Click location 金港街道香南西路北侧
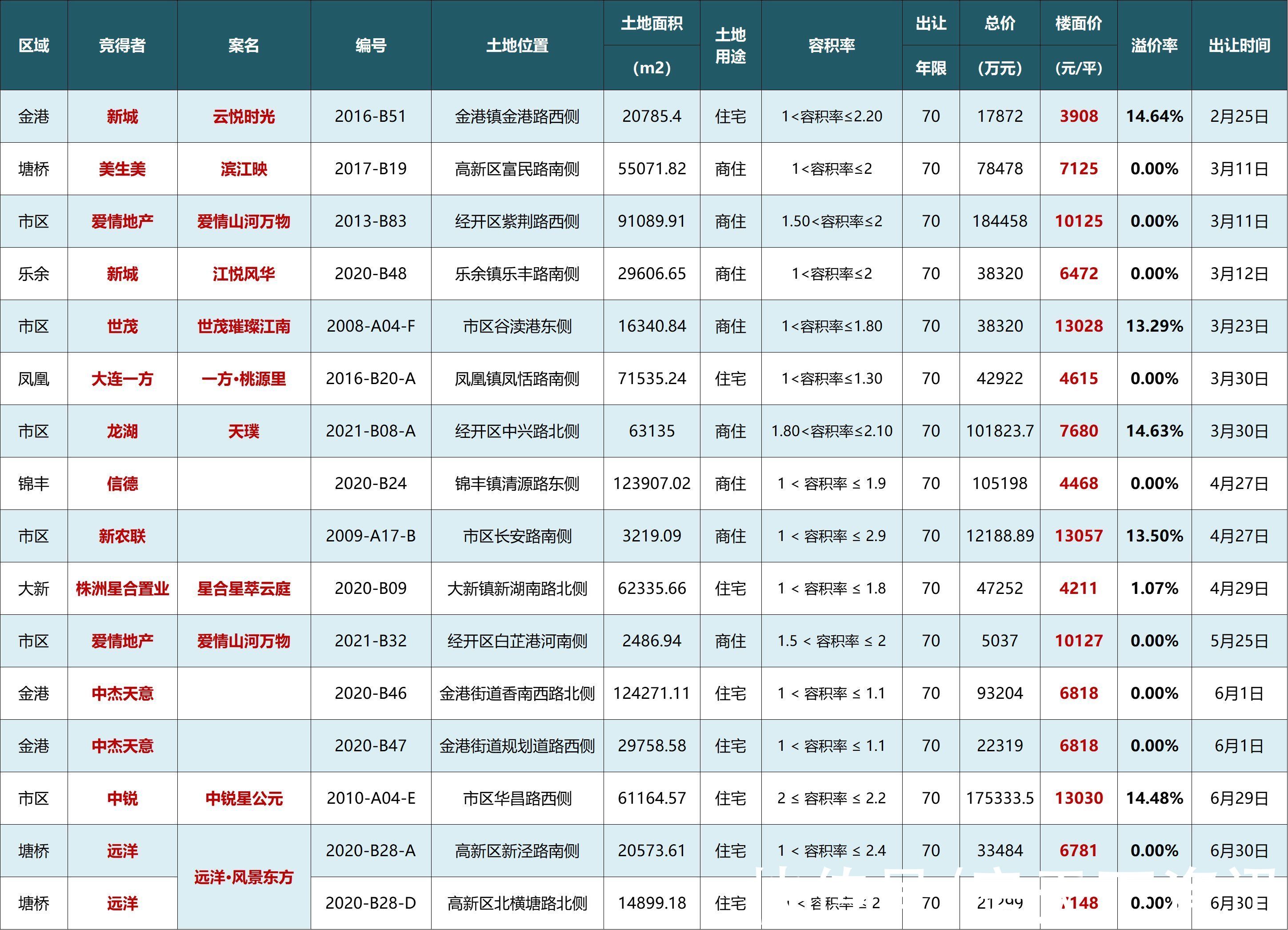 (517, 693)
